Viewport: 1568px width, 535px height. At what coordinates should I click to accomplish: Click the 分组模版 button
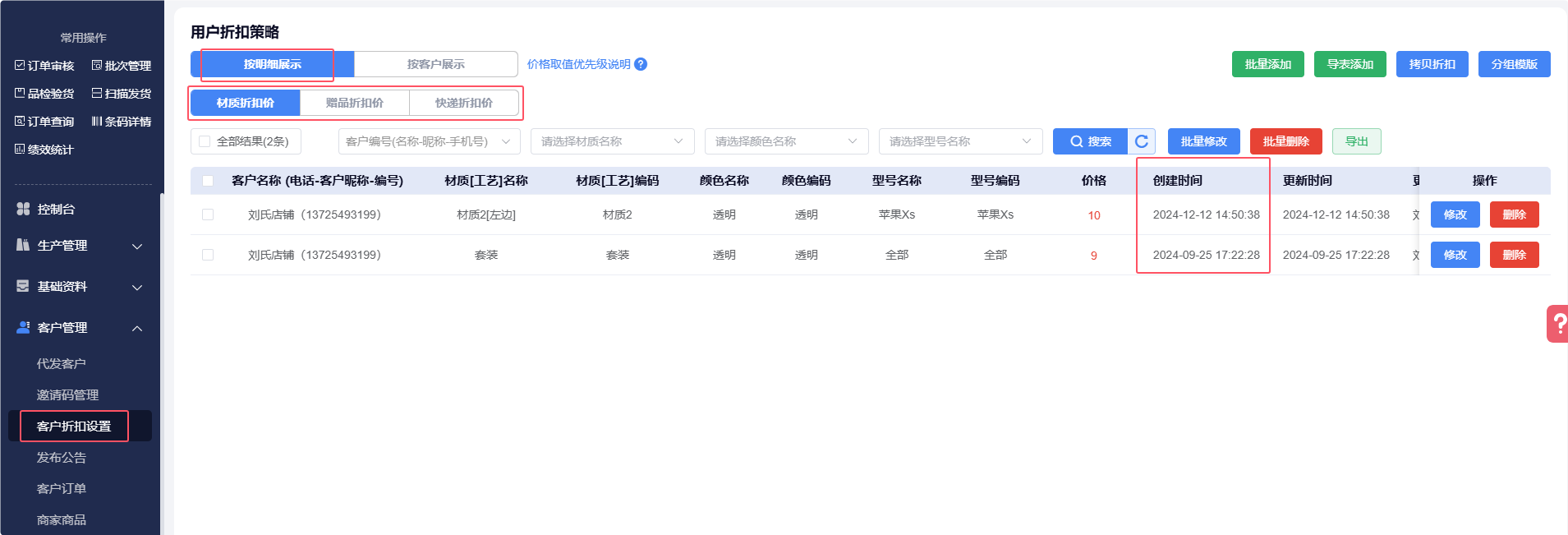point(1515,64)
